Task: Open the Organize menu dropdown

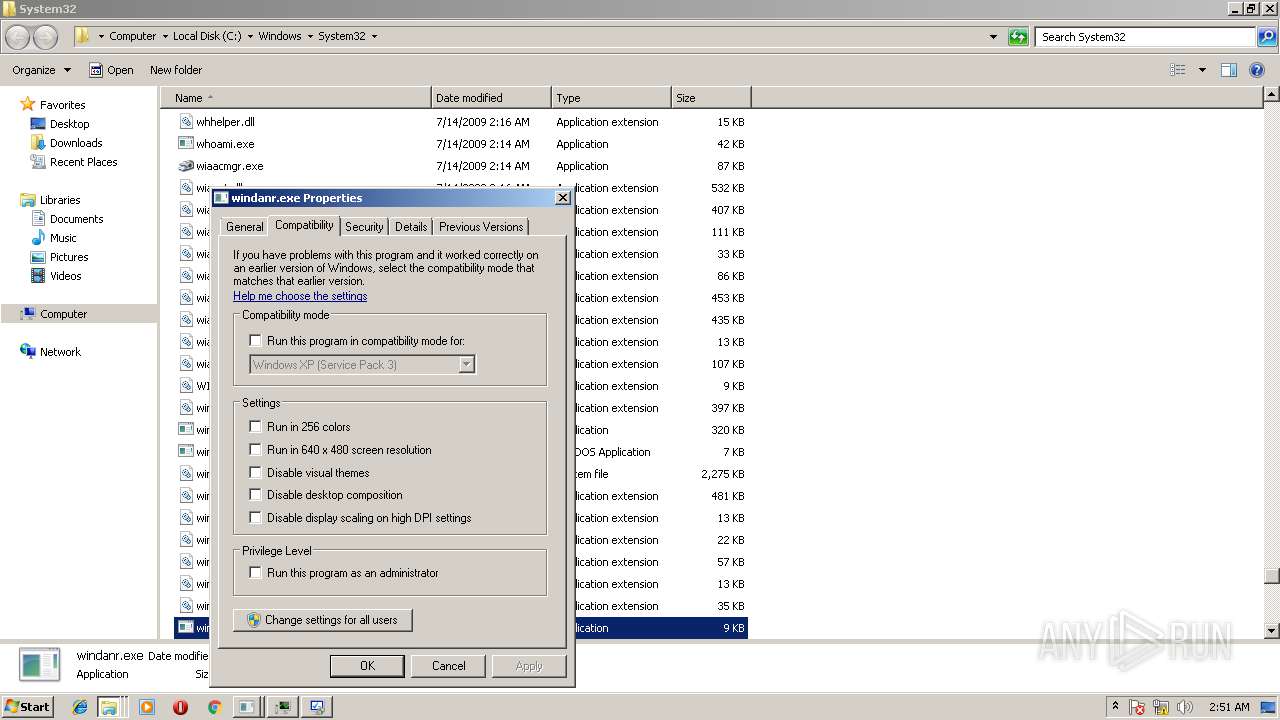Action: (41, 70)
